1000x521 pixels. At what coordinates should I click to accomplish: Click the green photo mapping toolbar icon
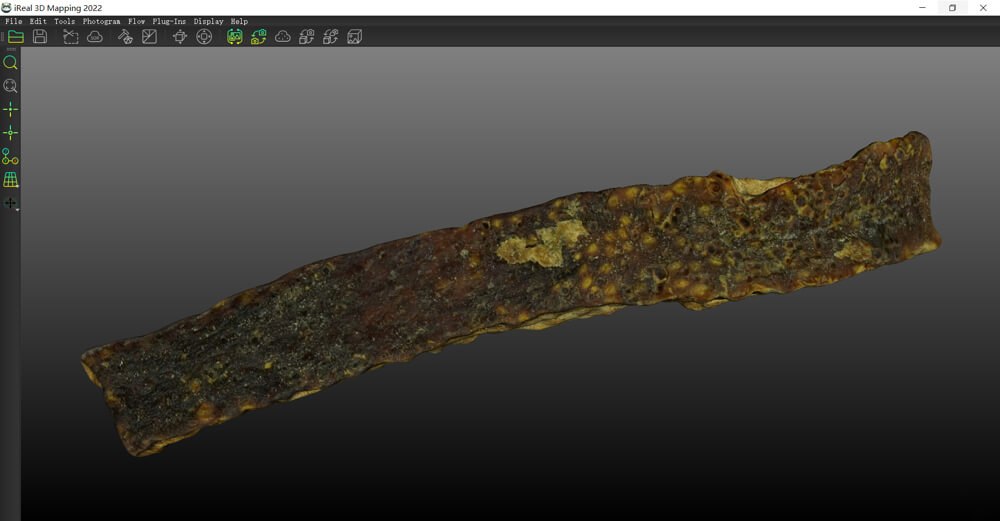coord(234,37)
